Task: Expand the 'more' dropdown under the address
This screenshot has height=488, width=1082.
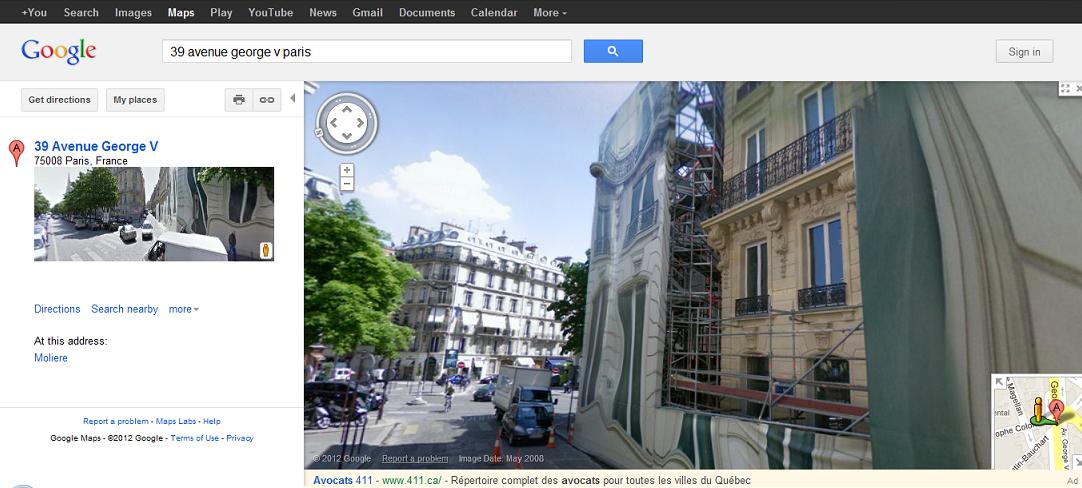Action: [183, 310]
